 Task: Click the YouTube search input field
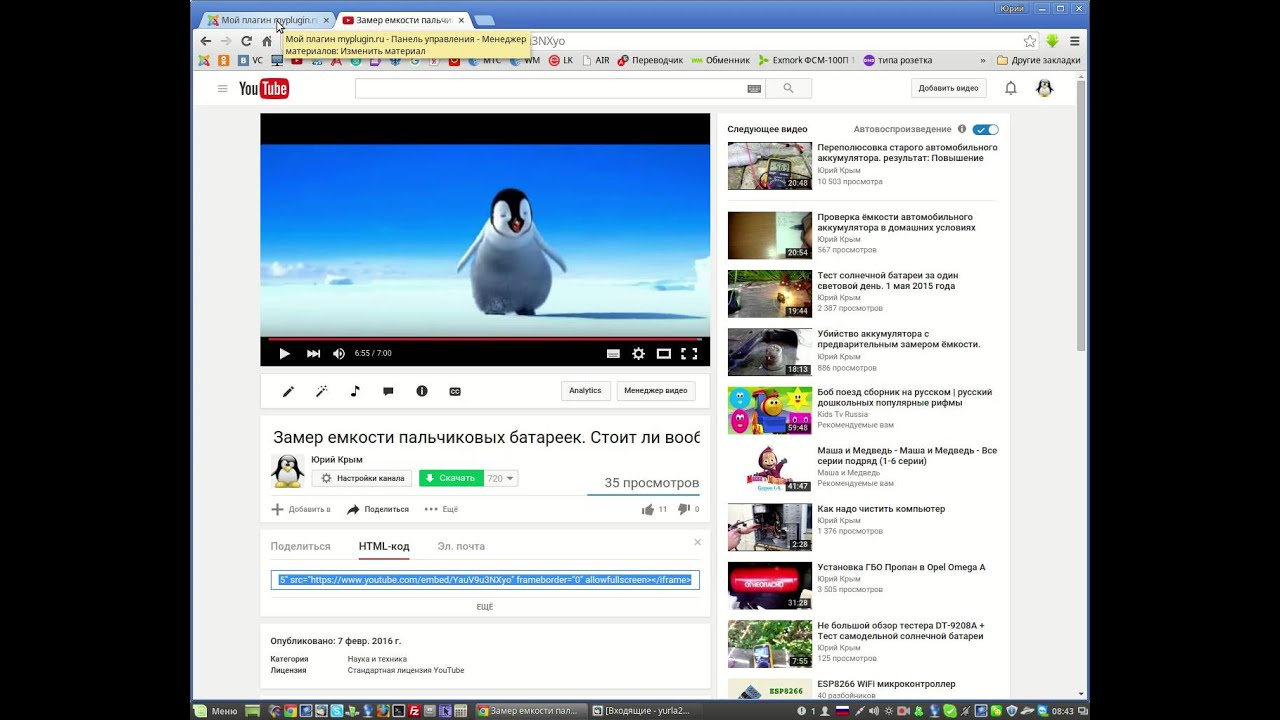point(560,88)
